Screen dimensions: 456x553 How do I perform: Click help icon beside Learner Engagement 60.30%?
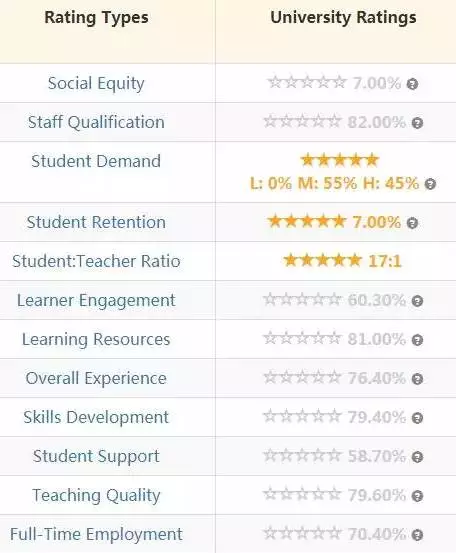[x=417, y=301]
